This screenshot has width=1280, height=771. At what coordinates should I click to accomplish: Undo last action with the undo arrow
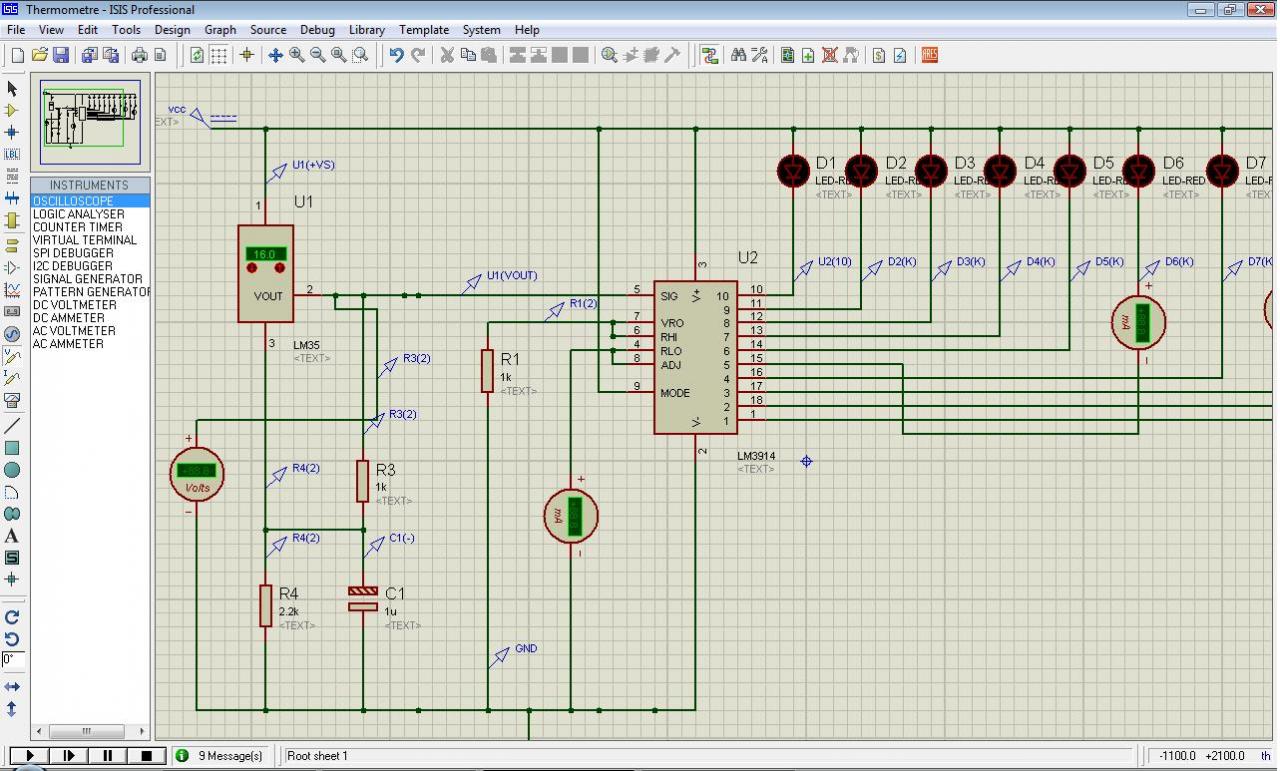(396, 55)
